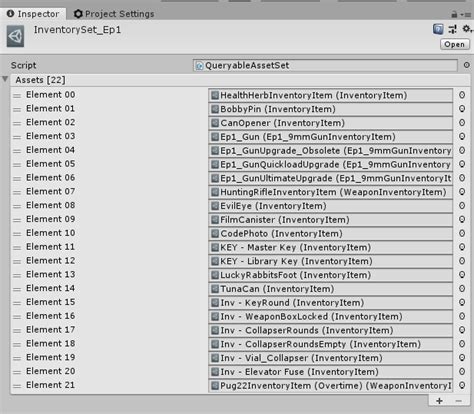Open the object picker for HuntingRifleInventoryItem
Image resolution: width=474 pixels, height=414 pixels.
coord(462,192)
